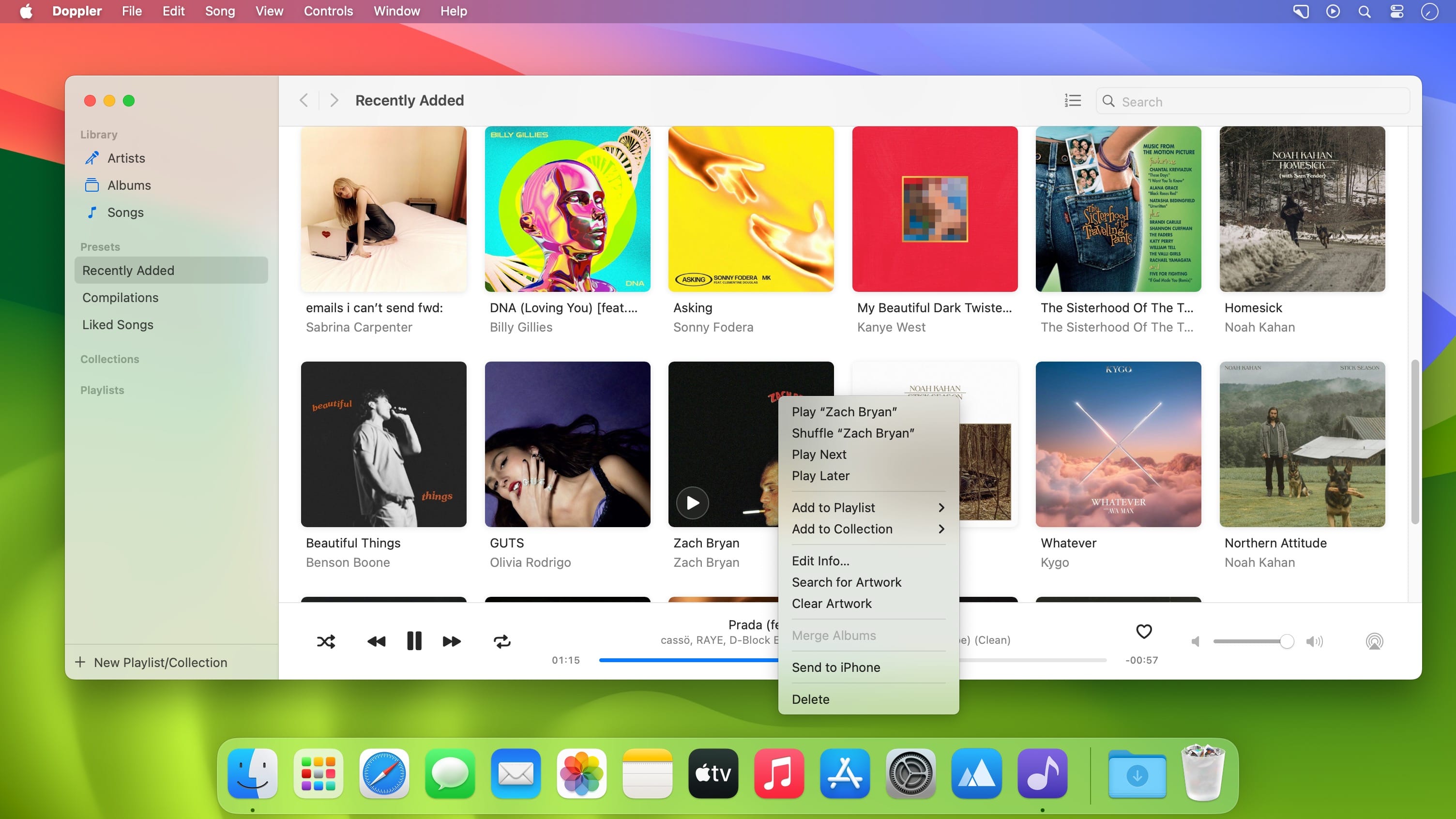Image resolution: width=1456 pixels, height=819 pixels.
Task: Open the AirPlay output picker
Action: pyautogui.click(x=1374, y=641)
